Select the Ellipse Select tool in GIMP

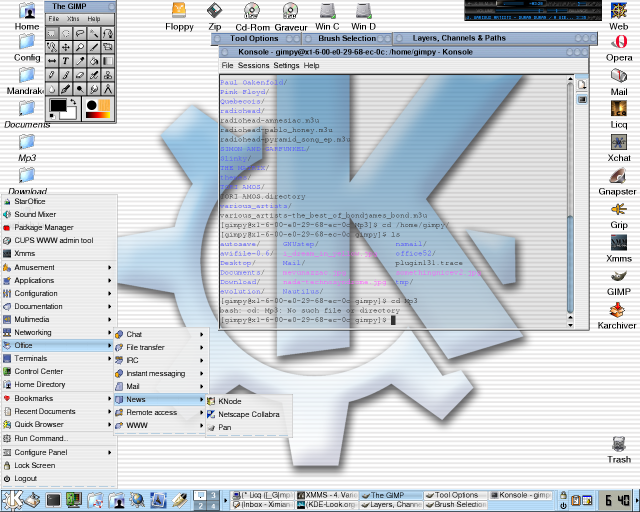point(66,33)
